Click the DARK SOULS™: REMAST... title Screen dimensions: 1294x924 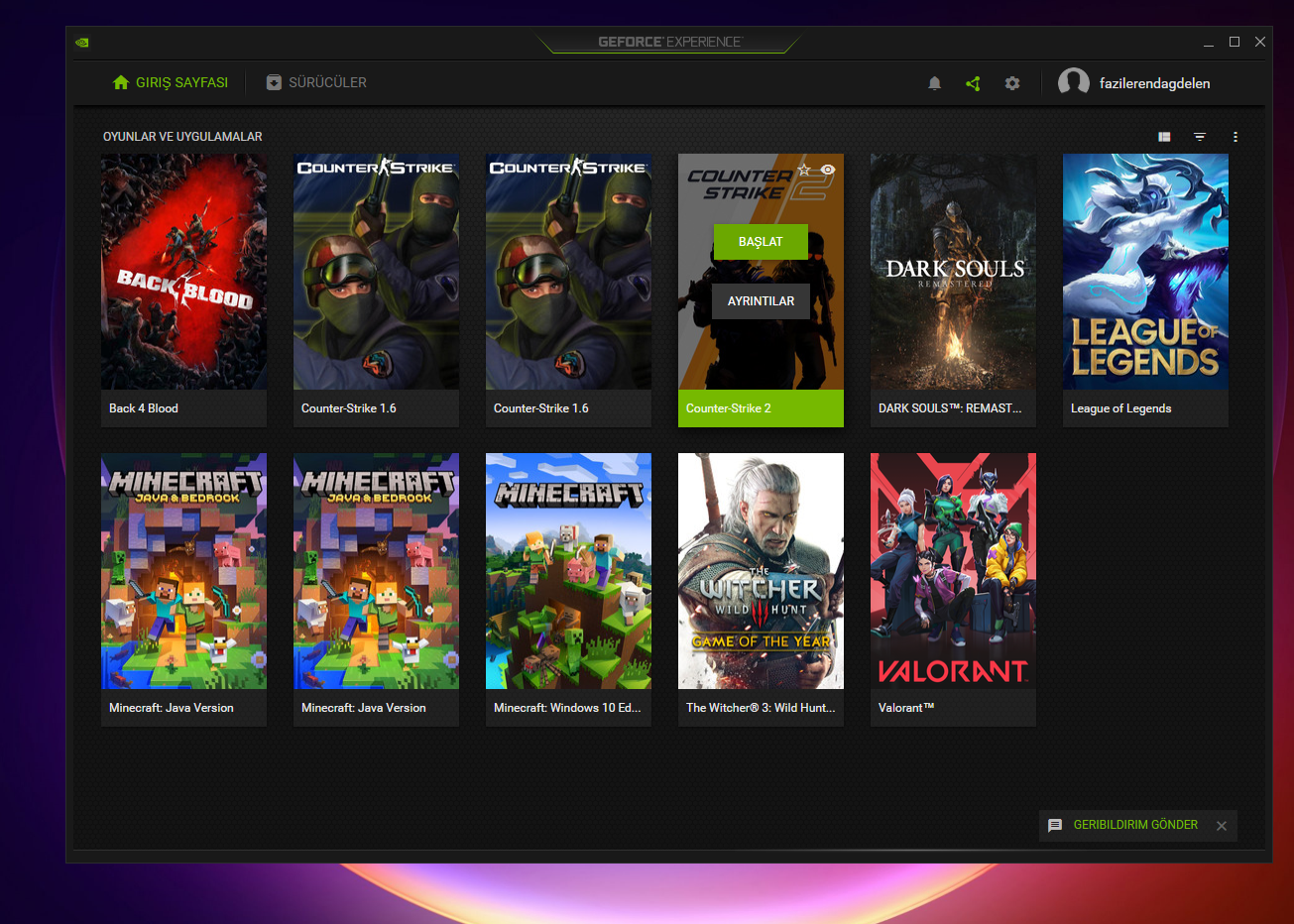950,408
